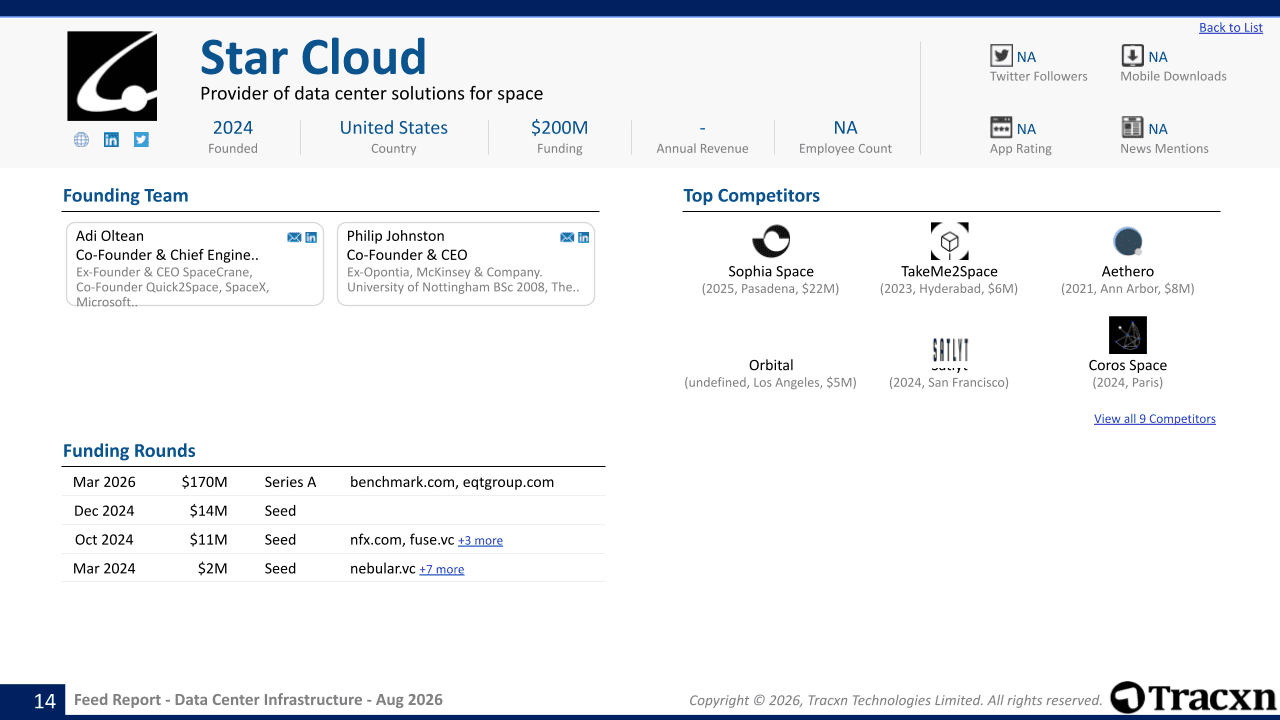
Task: Click the News Mentions newspaper icon
Action: 1132,127
